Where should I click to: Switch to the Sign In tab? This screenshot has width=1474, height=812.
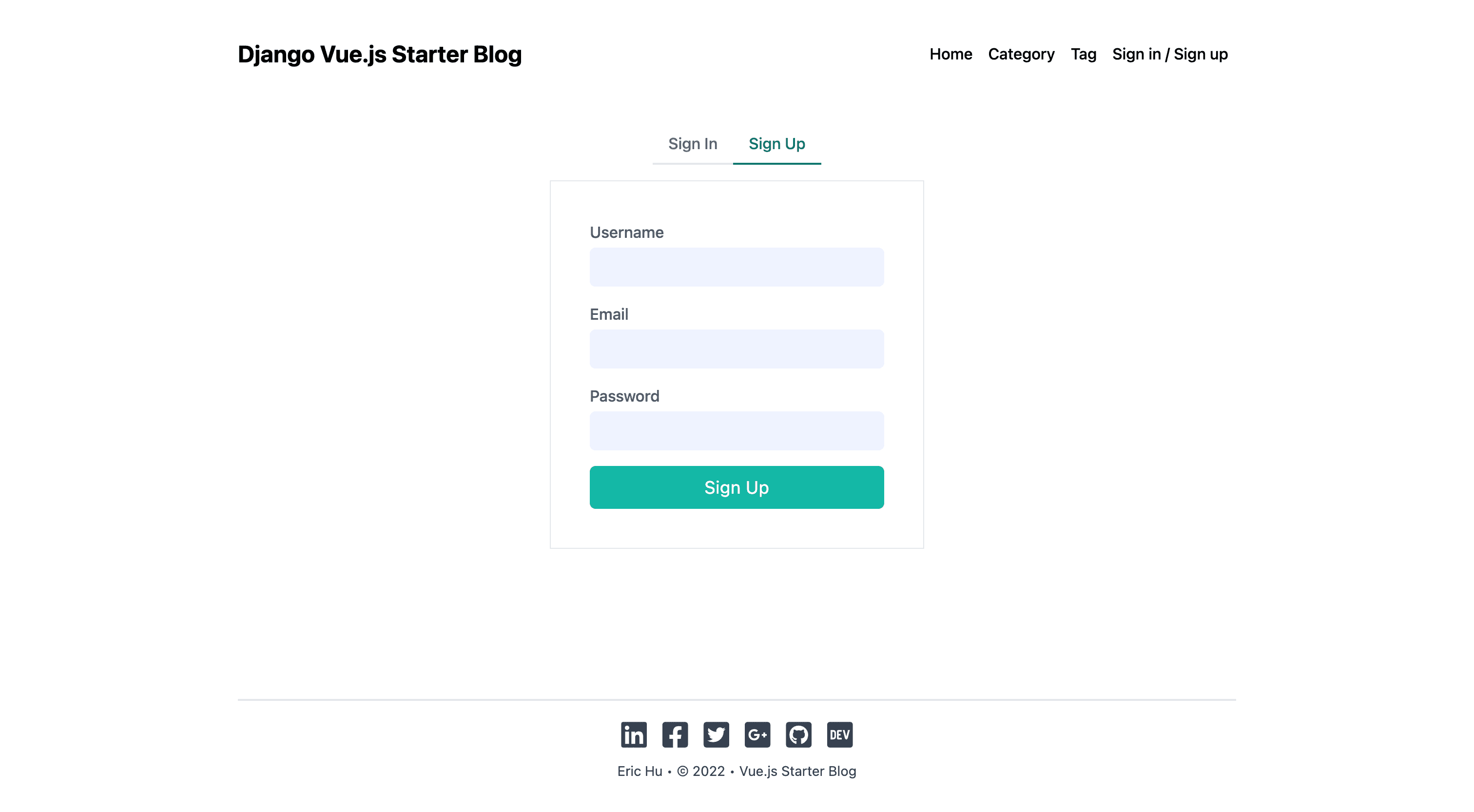[x=693, y=144]
